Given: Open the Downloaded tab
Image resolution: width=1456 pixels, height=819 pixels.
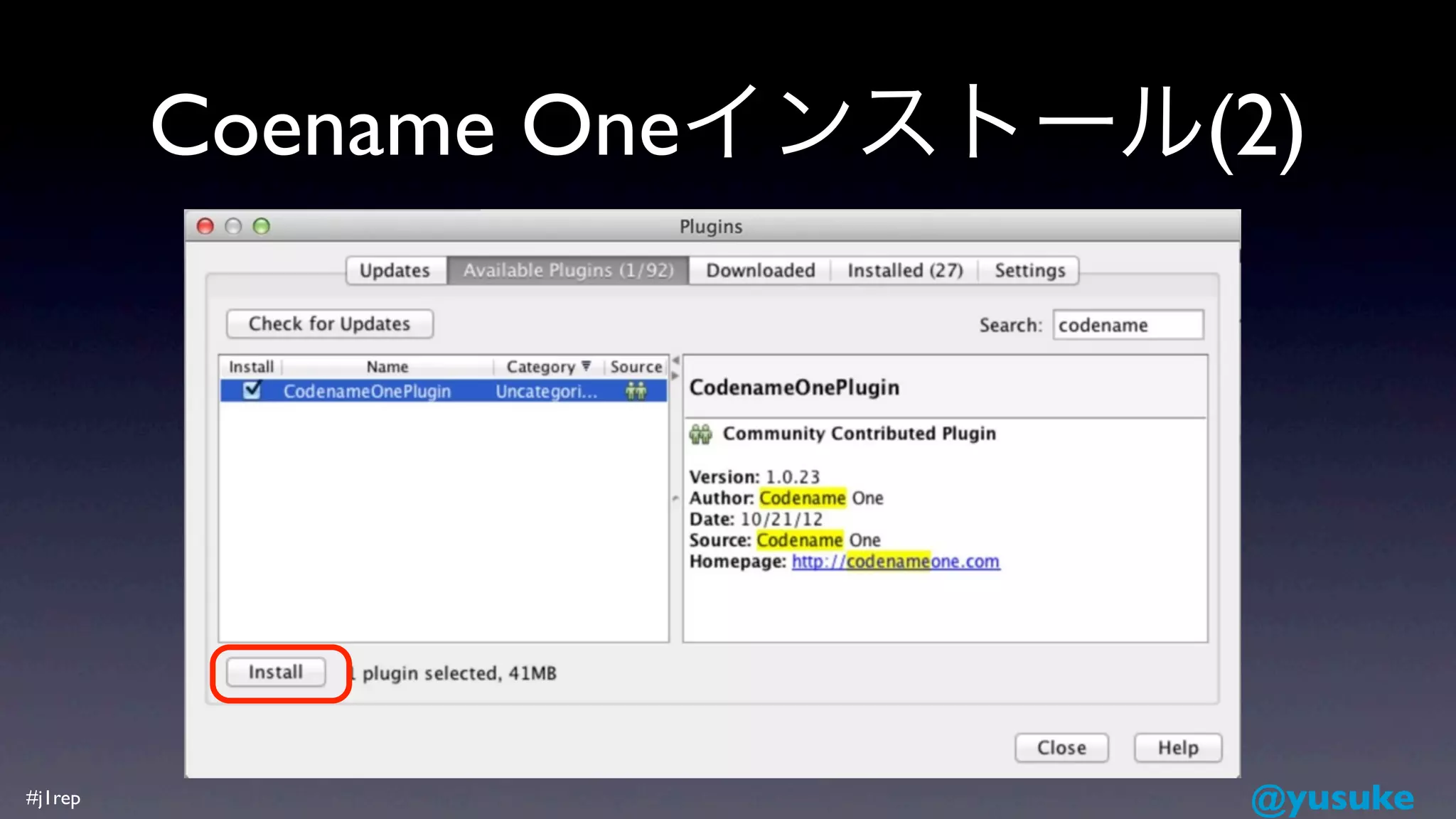Looking at the screenshot, I should tap(760, 271).
